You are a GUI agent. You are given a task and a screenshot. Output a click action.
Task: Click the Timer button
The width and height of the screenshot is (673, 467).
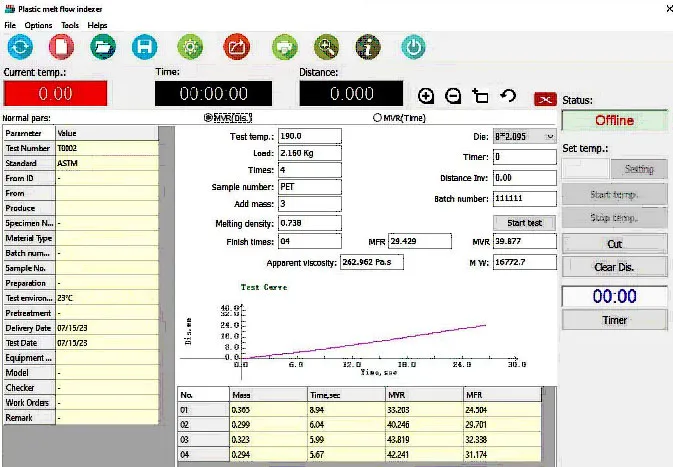pyautogui.click(x=615, y=320)
